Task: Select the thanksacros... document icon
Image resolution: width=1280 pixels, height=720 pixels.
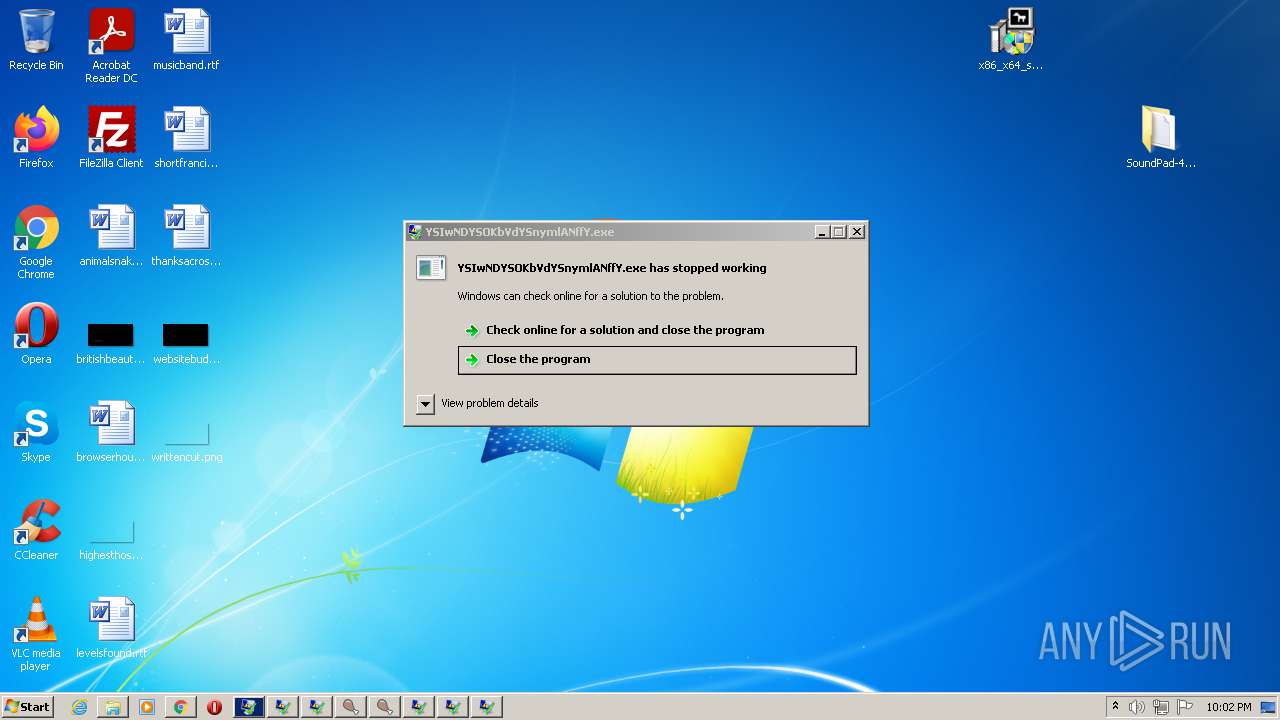Action: pyautogui.click(x=186, y=236)
